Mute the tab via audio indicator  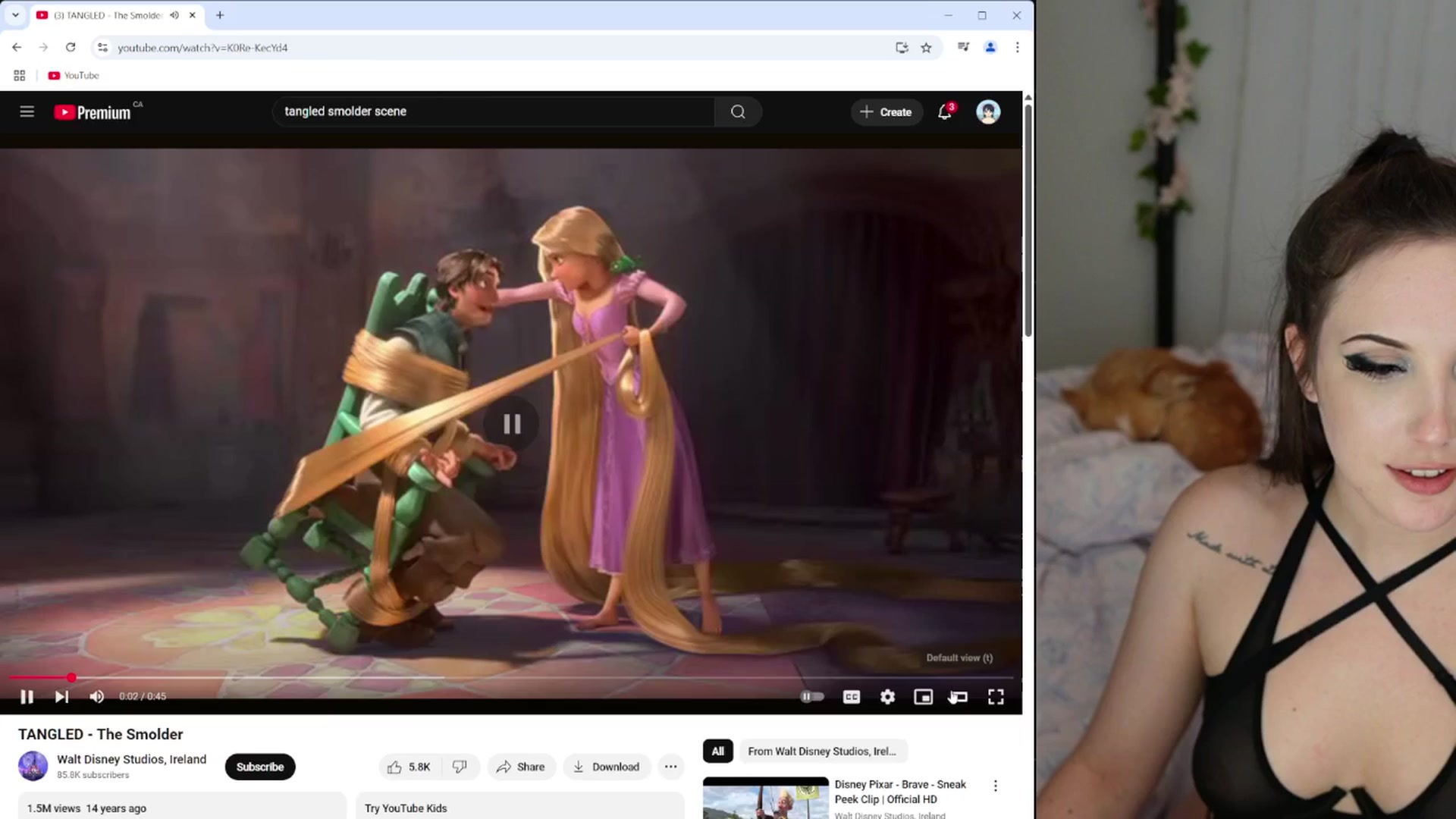174,15
